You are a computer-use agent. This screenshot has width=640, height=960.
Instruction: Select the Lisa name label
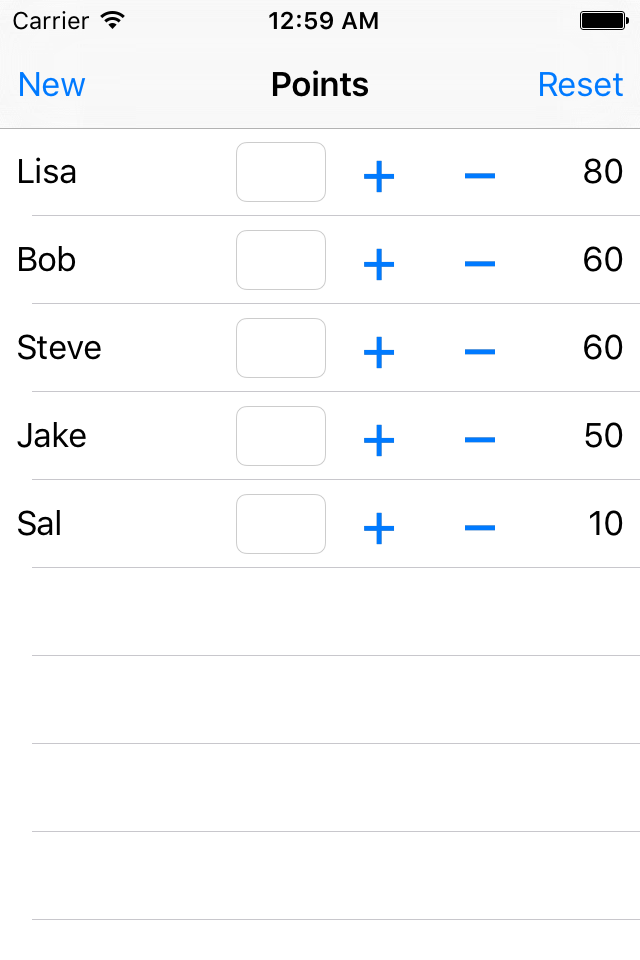click(x=47, y=171)
